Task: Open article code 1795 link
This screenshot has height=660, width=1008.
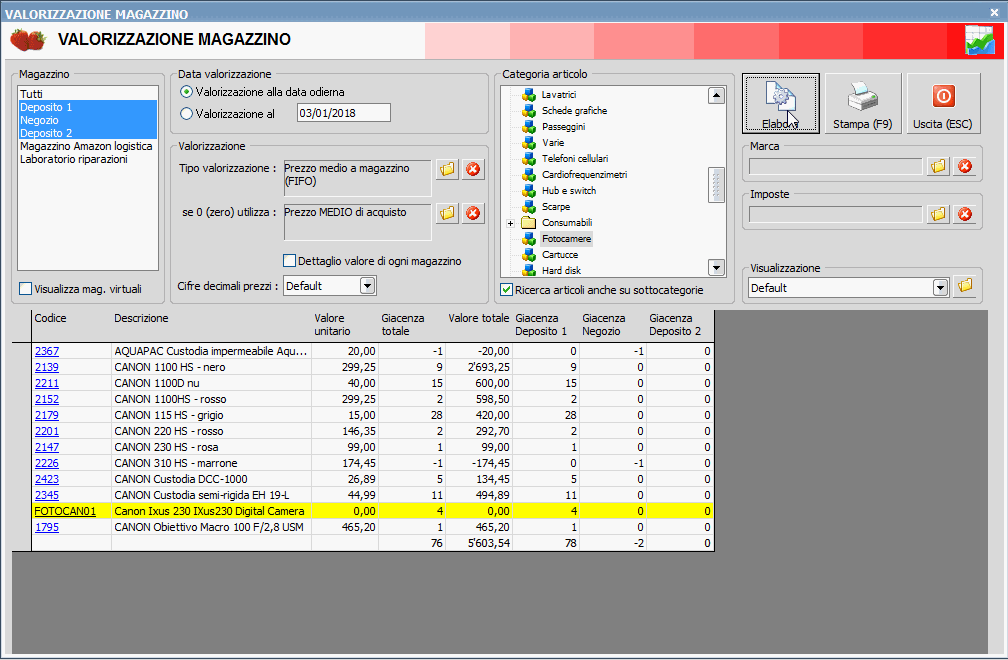Action: pos(47,528)
